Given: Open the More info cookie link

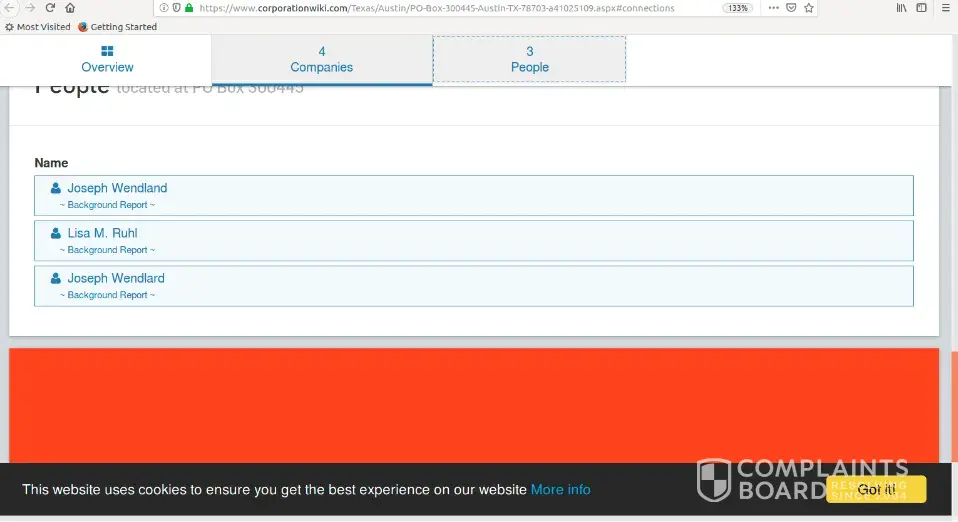Looking at the screenshot, I should [560, 490].
